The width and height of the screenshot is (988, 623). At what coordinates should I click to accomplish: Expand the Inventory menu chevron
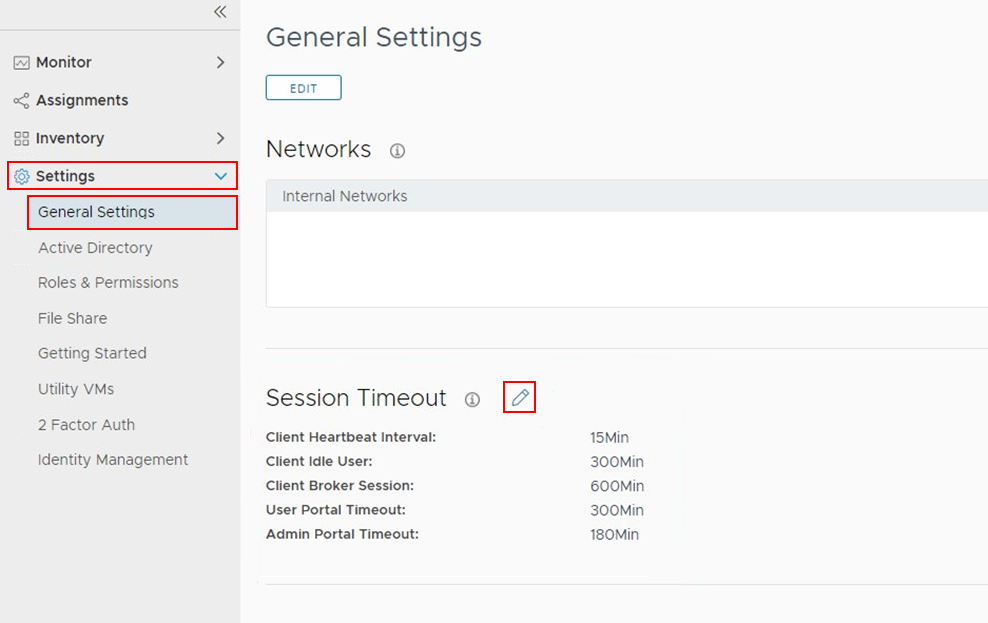pos(220,139)
